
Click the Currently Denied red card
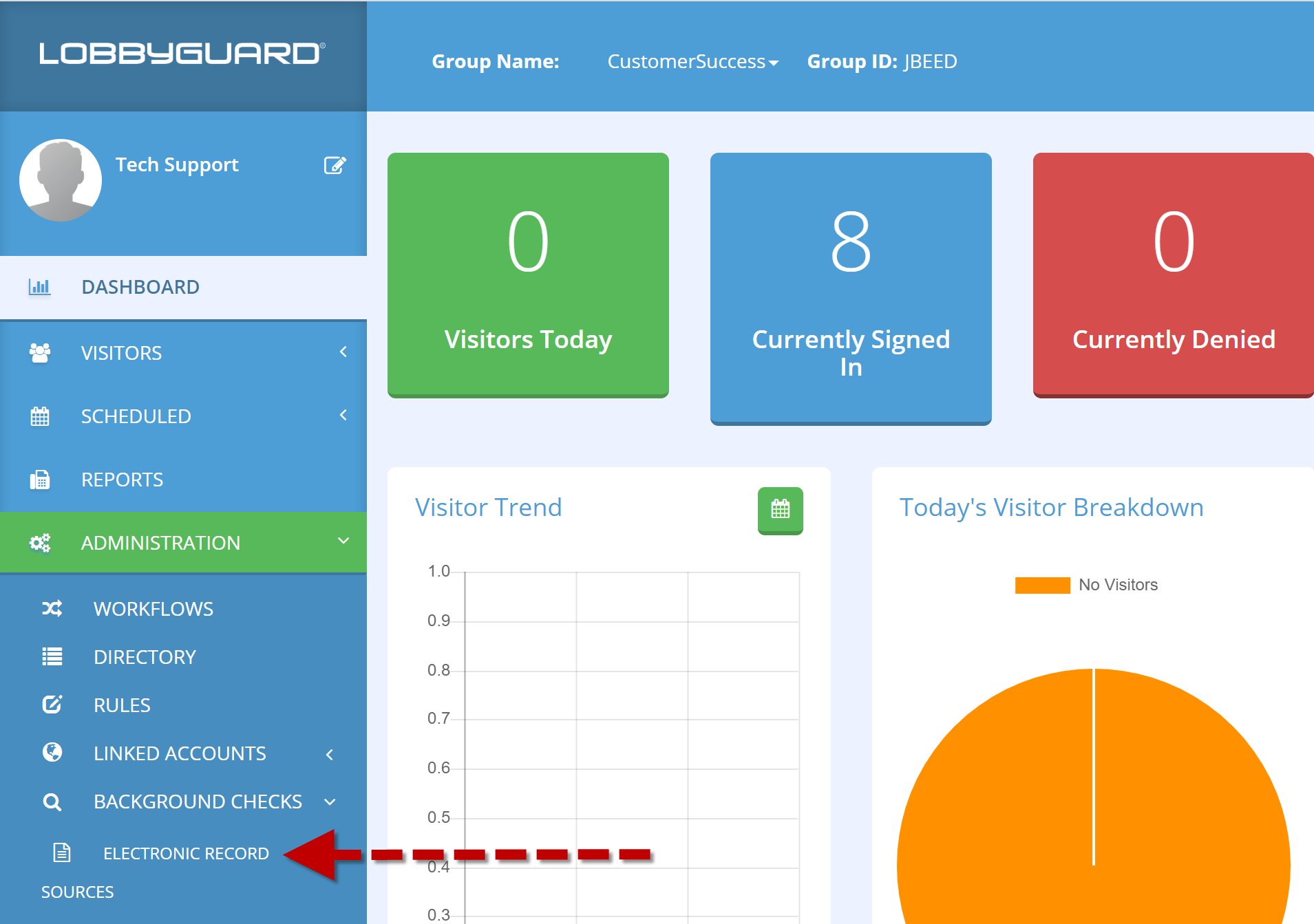[x=1173, y=275]
